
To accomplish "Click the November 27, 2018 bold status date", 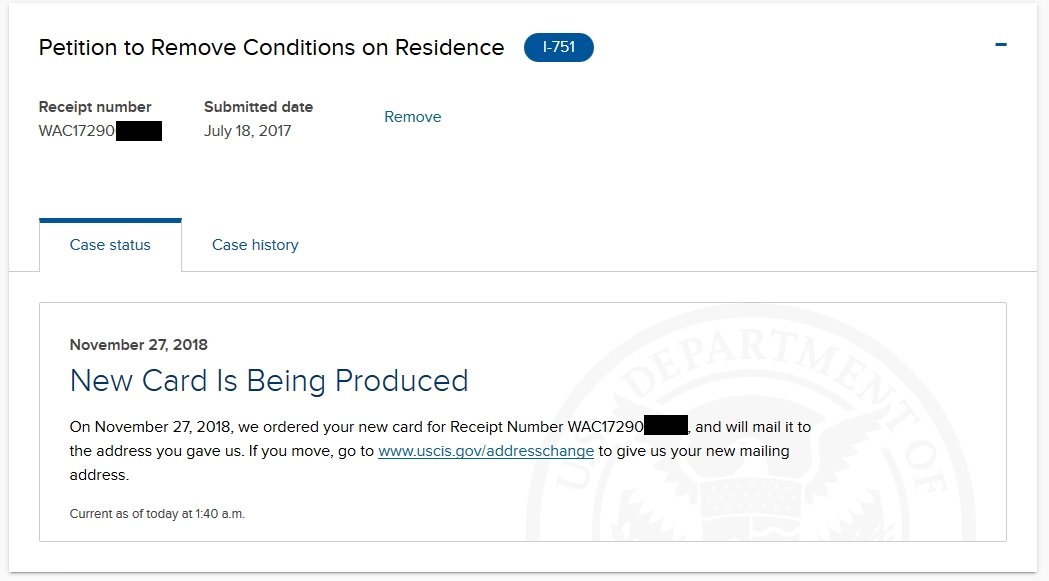I will (x=138, y=345).
